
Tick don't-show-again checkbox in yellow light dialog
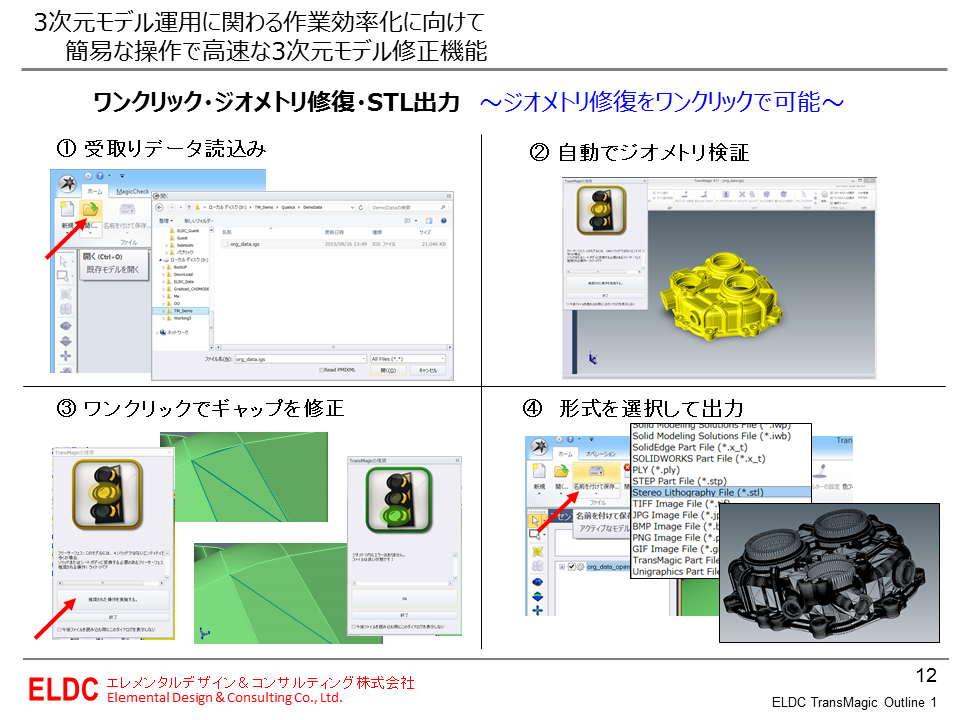click(59, 629)
